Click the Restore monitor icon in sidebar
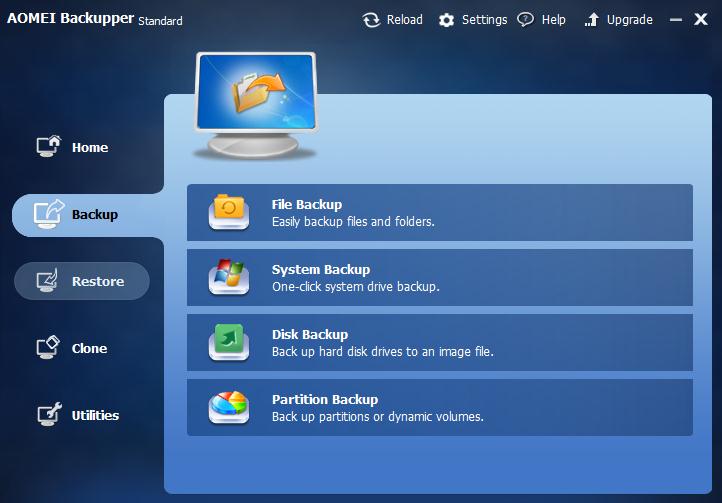722x503 pixels. 47,280
